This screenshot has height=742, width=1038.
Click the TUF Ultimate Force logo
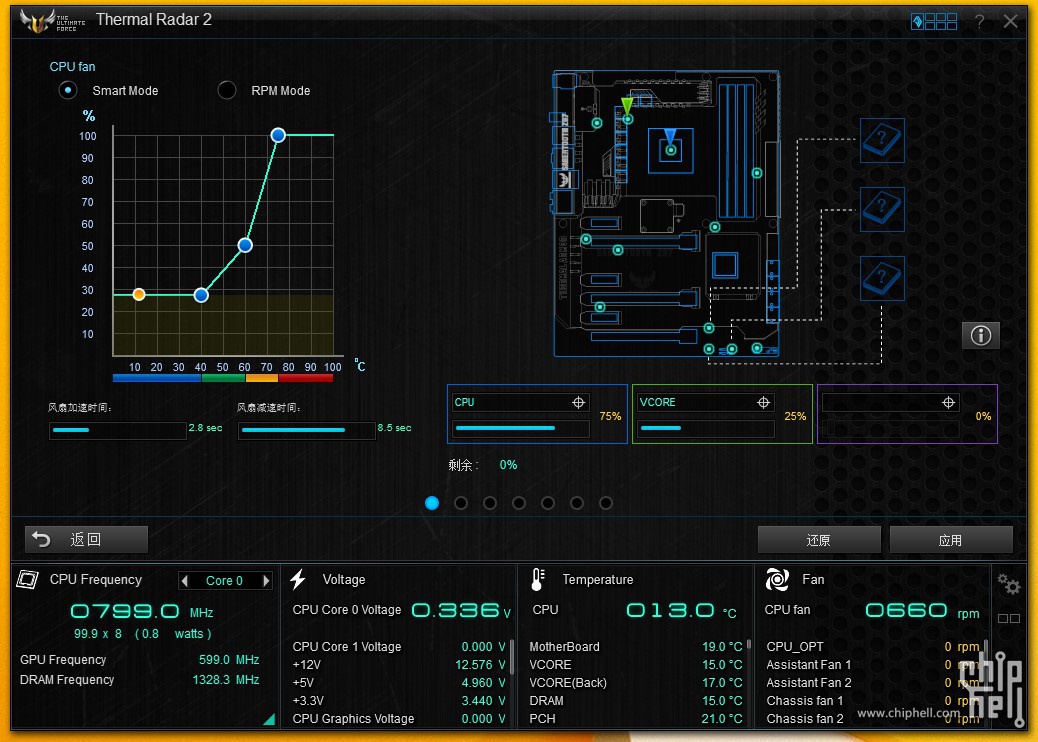(x=53, y=21)
